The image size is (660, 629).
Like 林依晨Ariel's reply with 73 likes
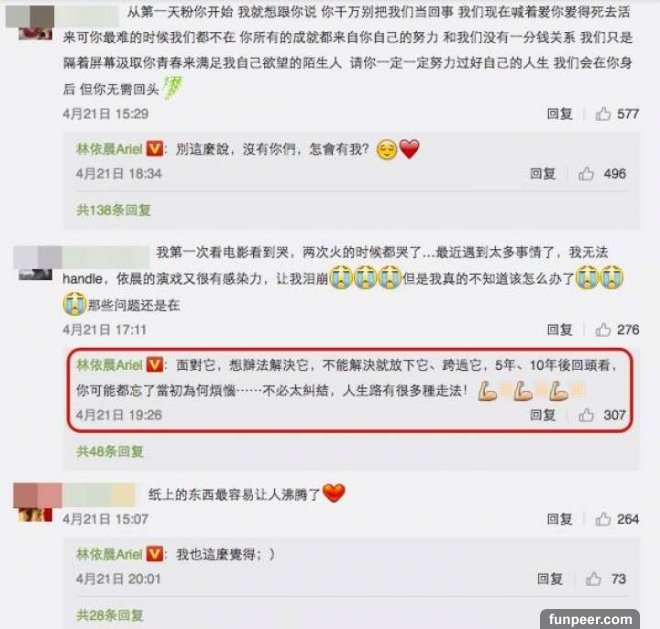point(593,579)
